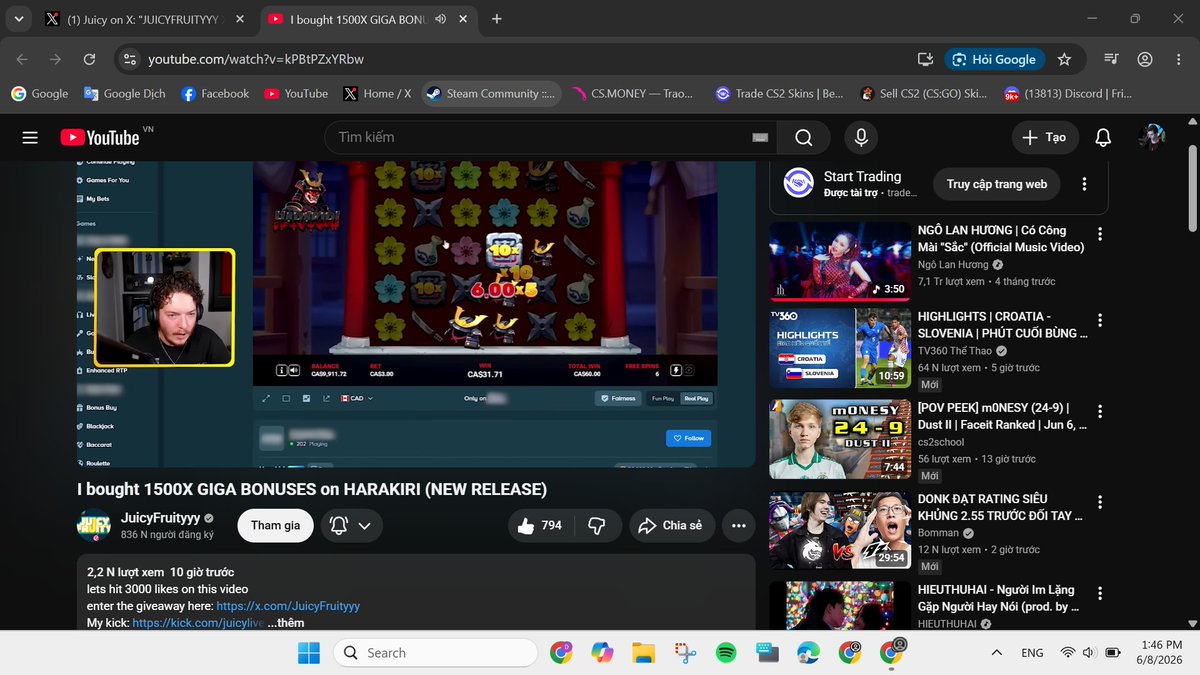1200x675 pixels.
Task: Open Google Dịch bookmark
Action: 125,93
